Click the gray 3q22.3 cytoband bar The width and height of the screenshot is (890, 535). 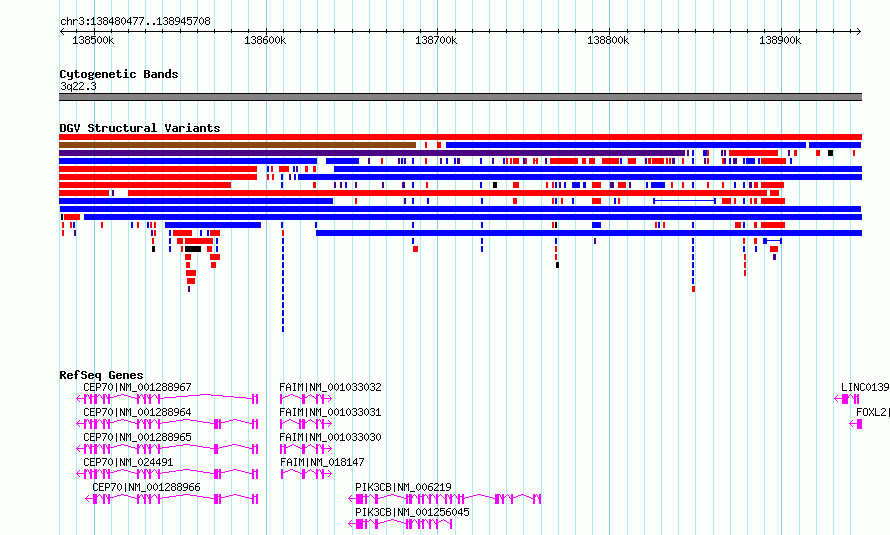coord(460,97)
